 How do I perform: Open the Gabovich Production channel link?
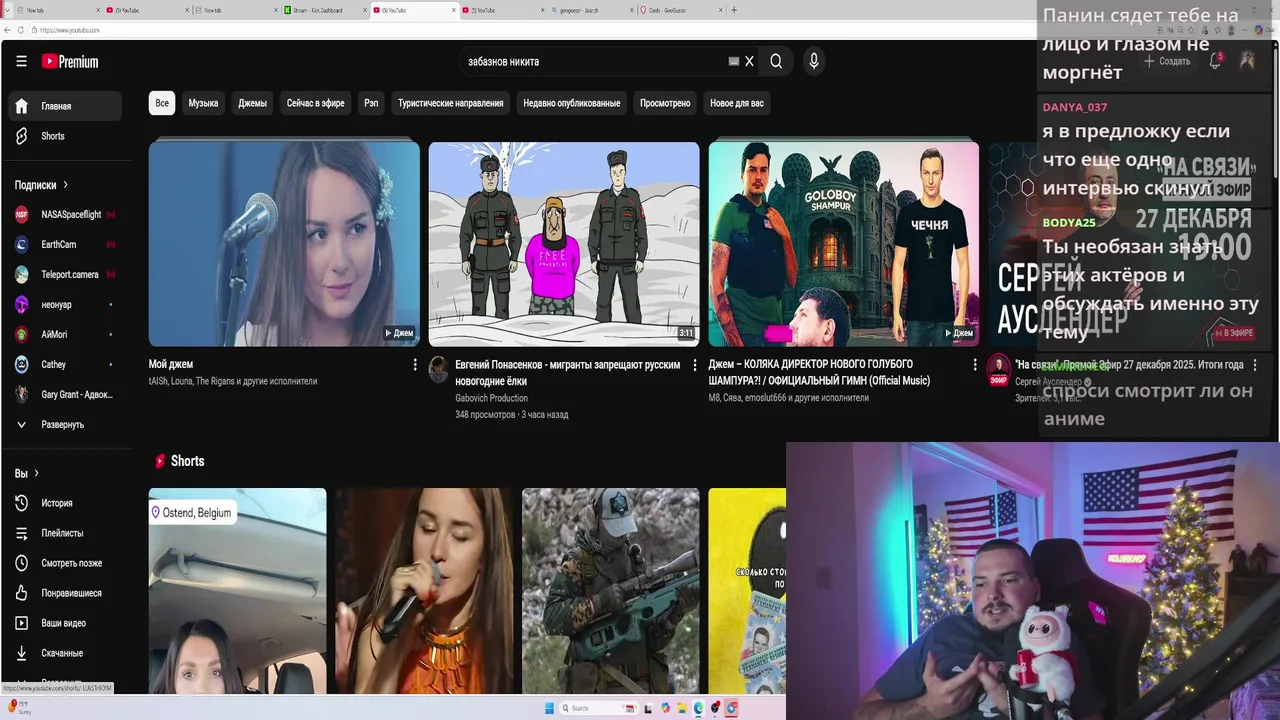click(491, 398)
